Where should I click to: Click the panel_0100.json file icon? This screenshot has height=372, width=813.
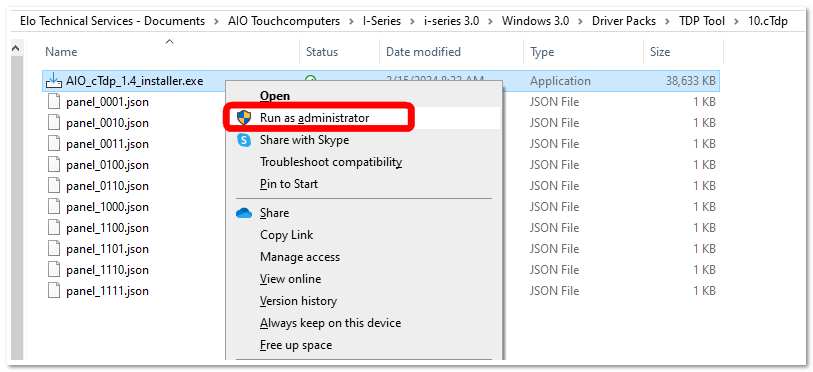[54, 164]
